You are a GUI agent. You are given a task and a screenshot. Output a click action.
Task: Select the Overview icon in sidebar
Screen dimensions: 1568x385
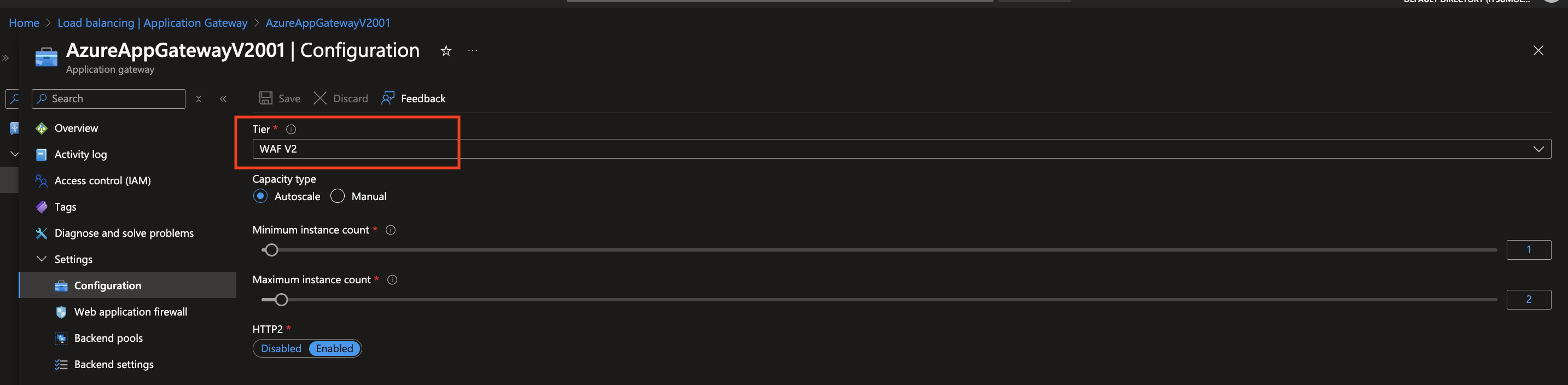[41, 128]
